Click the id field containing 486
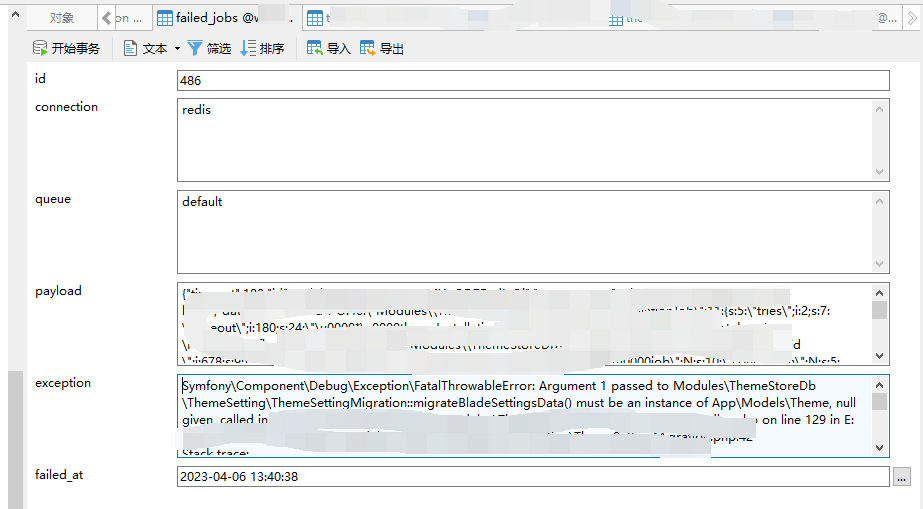 [533, 81]
